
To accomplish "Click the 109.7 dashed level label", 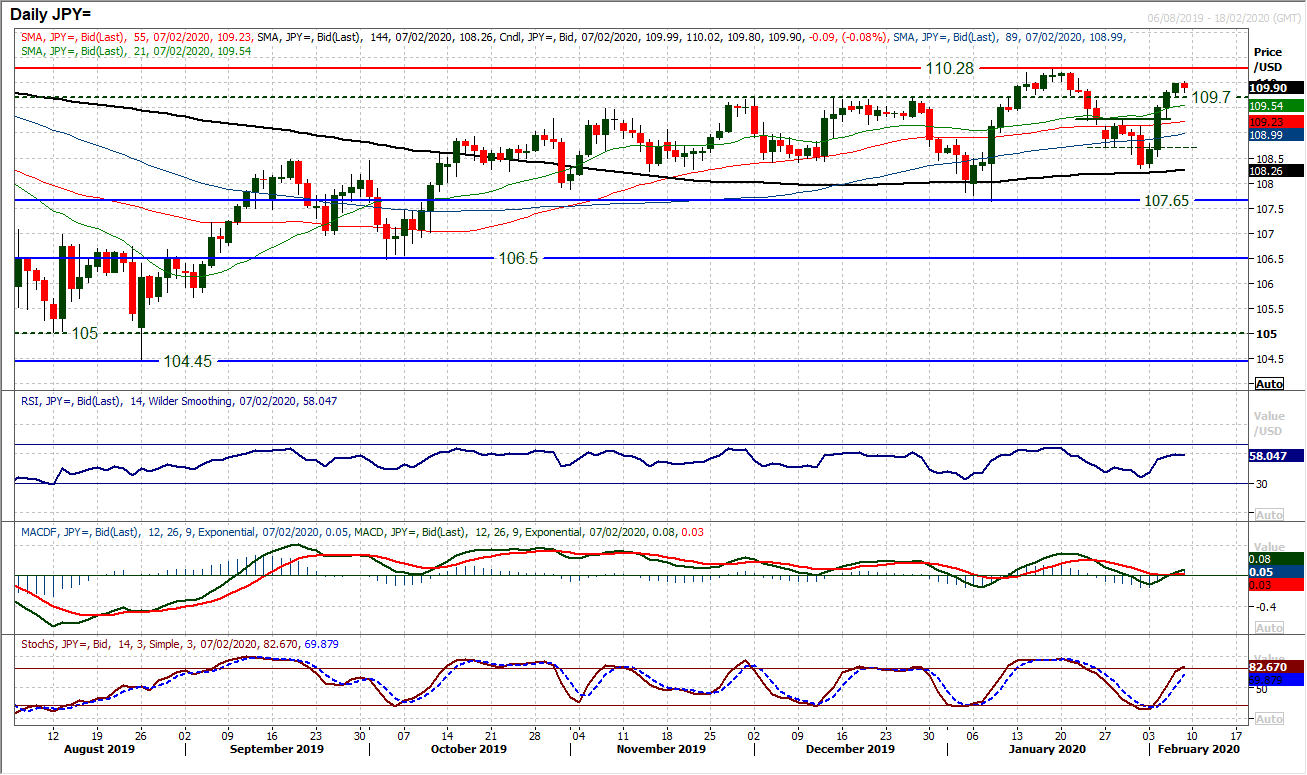I will tap(1212, 97).
